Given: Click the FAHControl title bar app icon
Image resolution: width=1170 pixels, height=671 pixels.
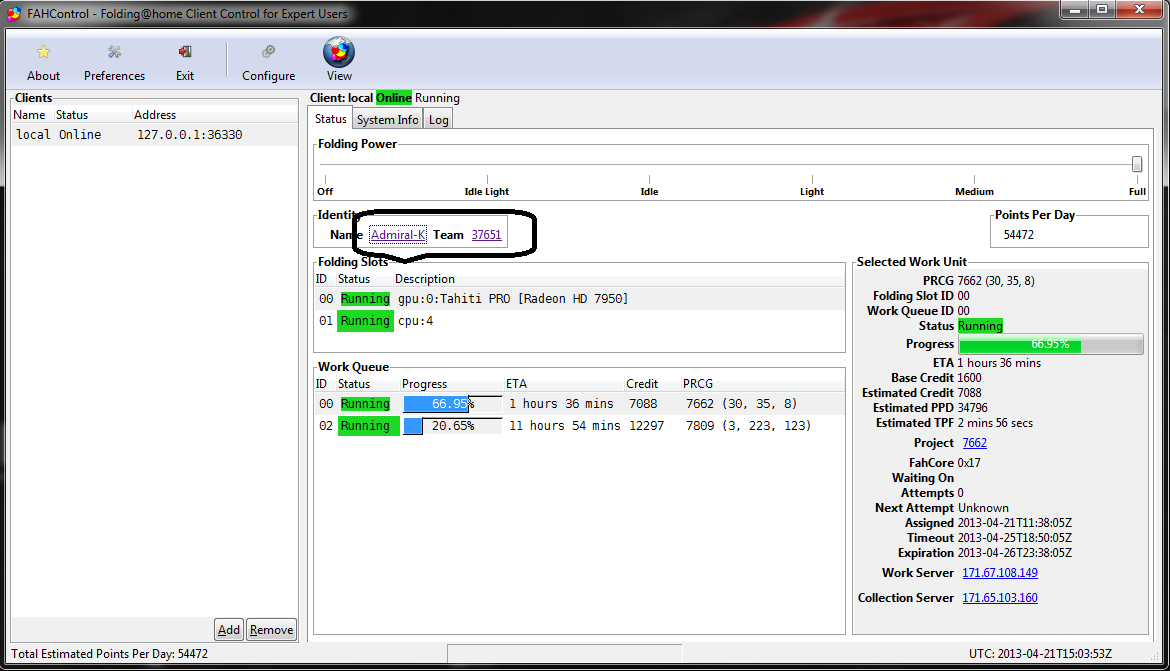Looking at the screenshot, I should point(13,13).
